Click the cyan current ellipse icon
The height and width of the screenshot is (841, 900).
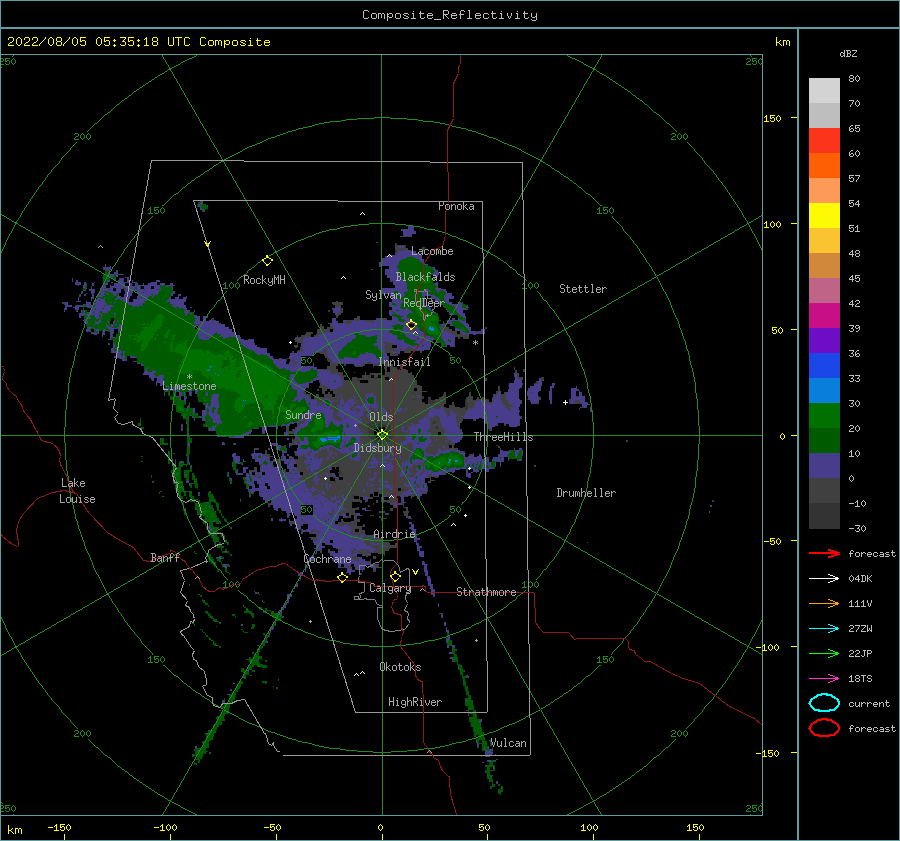coord(824,703)
